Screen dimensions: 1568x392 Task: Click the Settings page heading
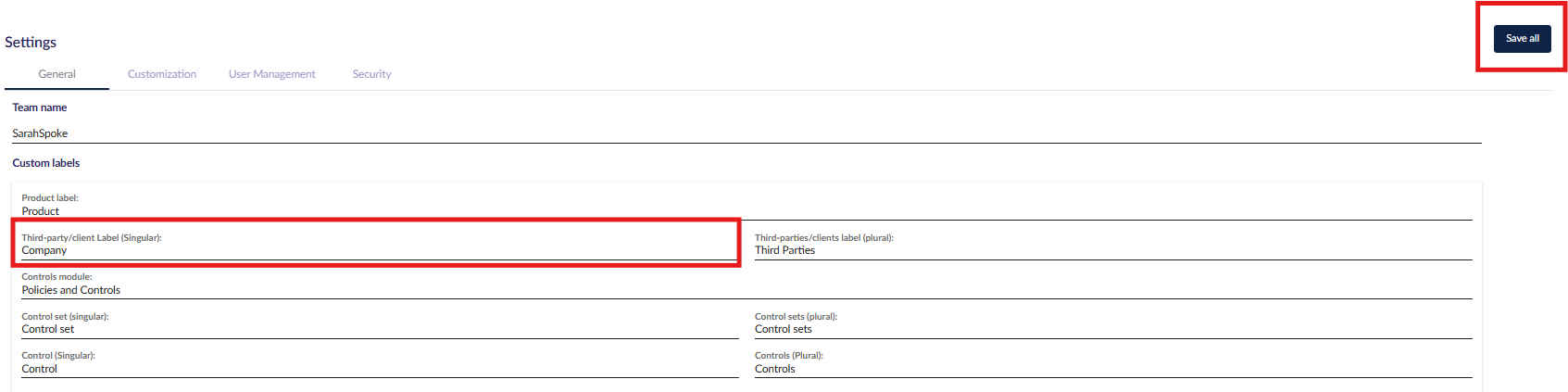pos(31,42)
